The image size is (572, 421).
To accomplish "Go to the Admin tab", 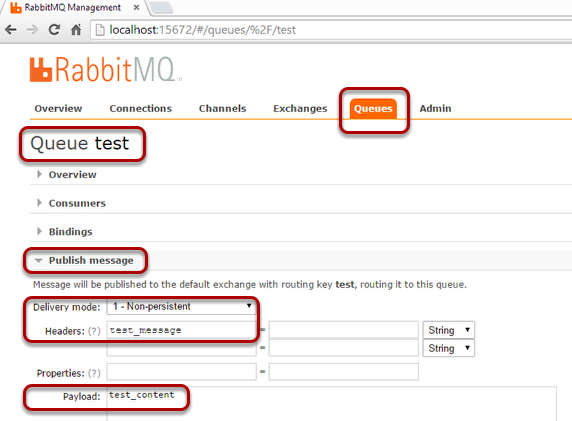I will click(x=435, y=108).
